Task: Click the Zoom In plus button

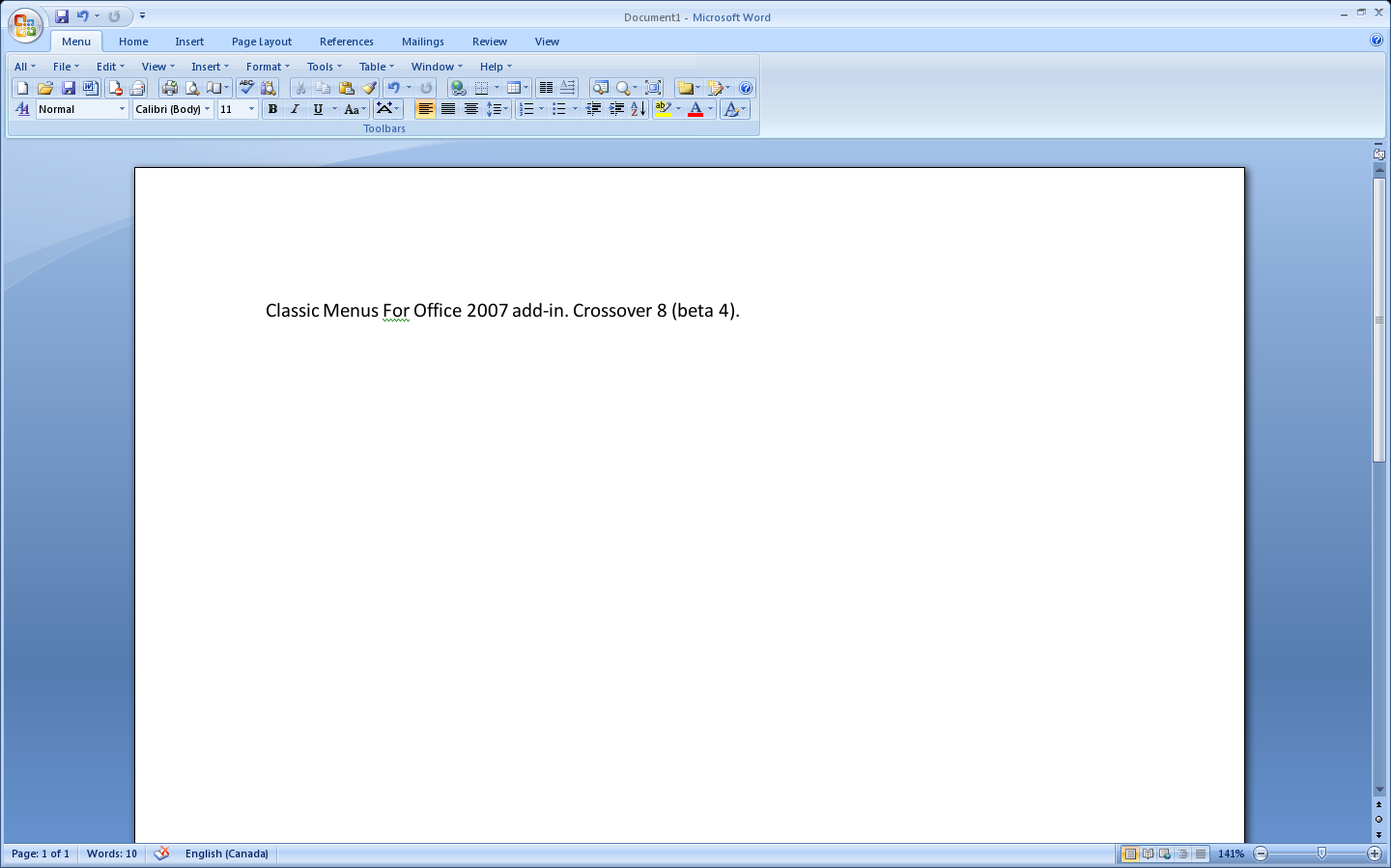Action: click(x=1375, y=854)
